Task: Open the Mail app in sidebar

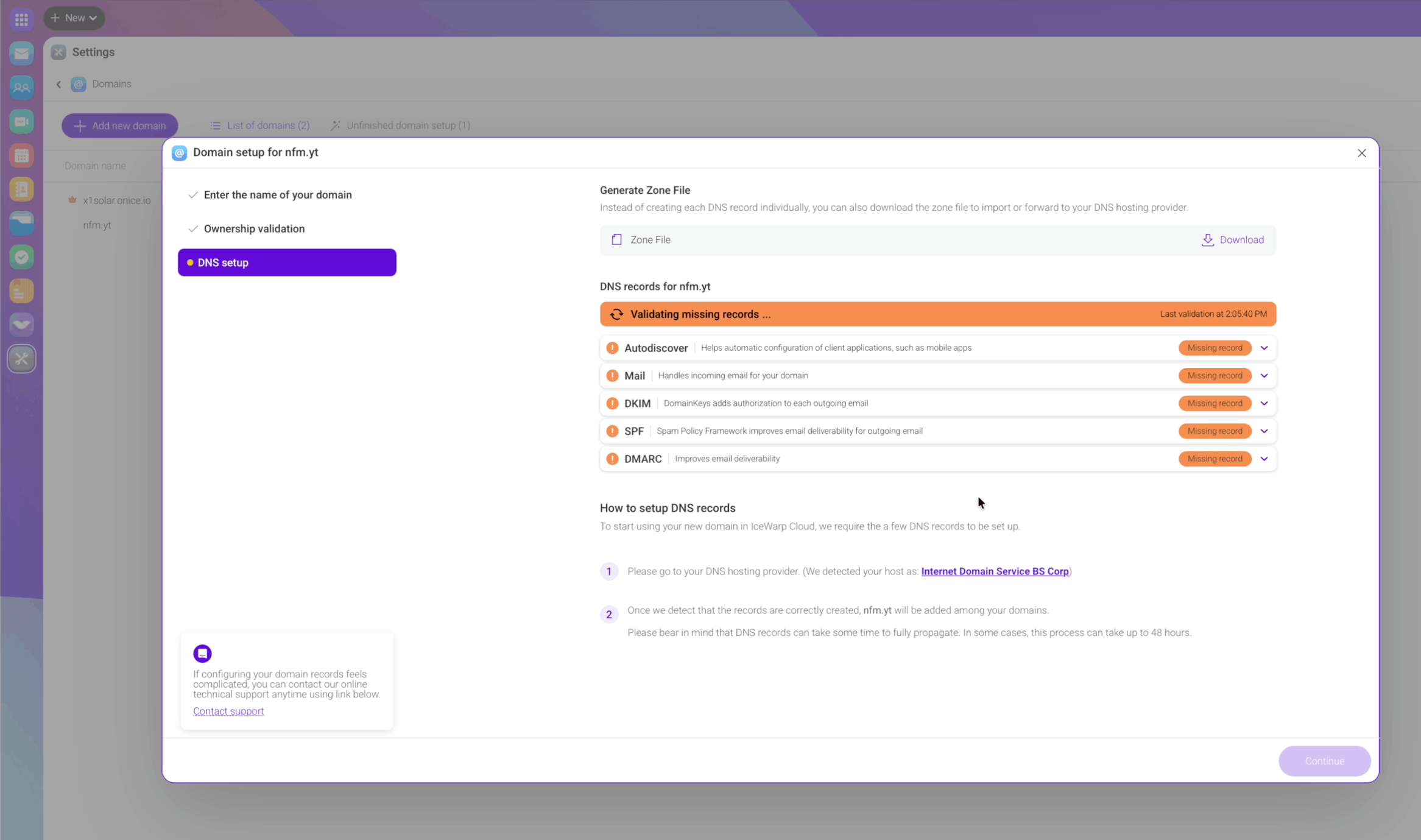Action: pos(21,54)
